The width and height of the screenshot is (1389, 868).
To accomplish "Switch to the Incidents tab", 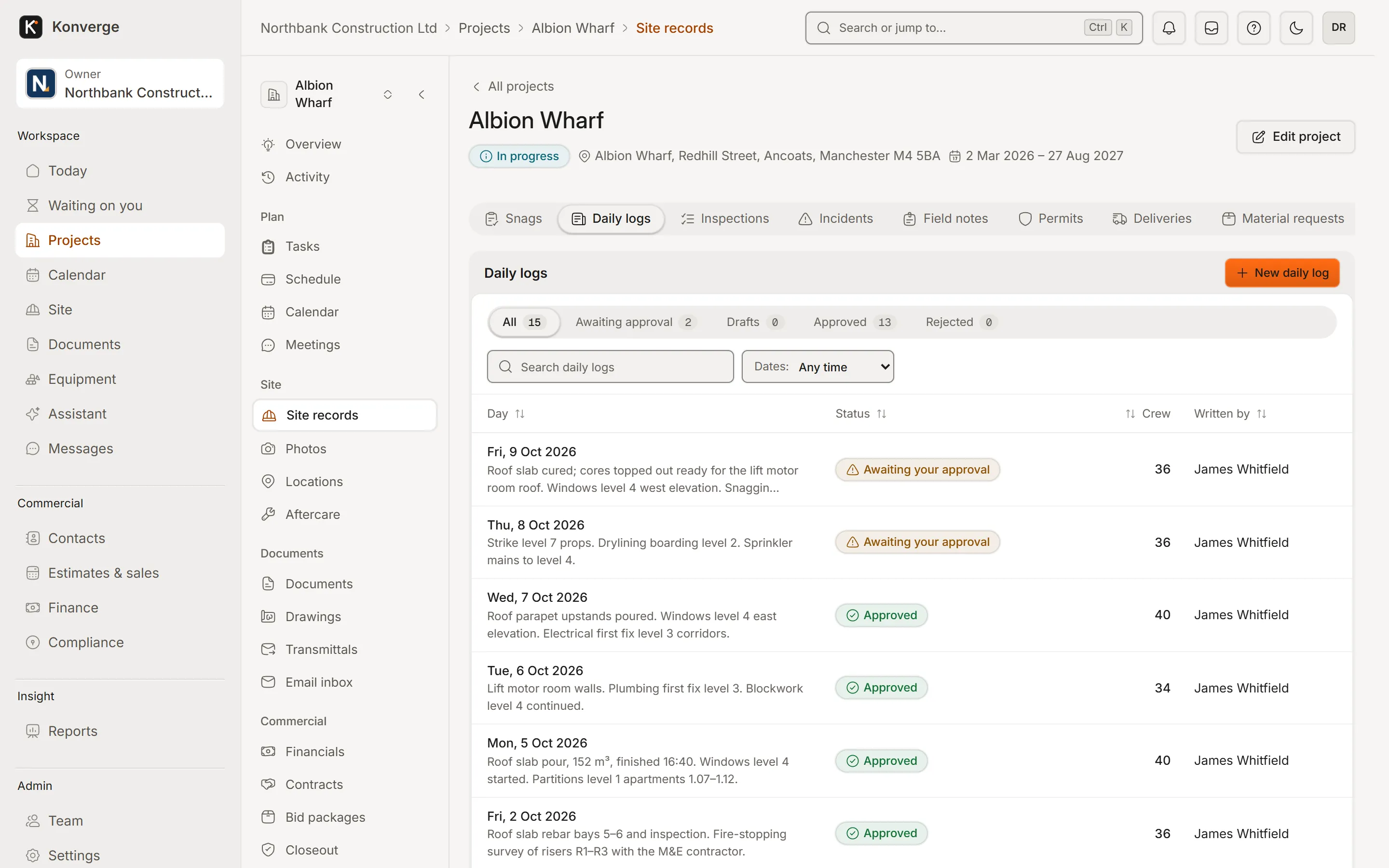I will point(836,219).
